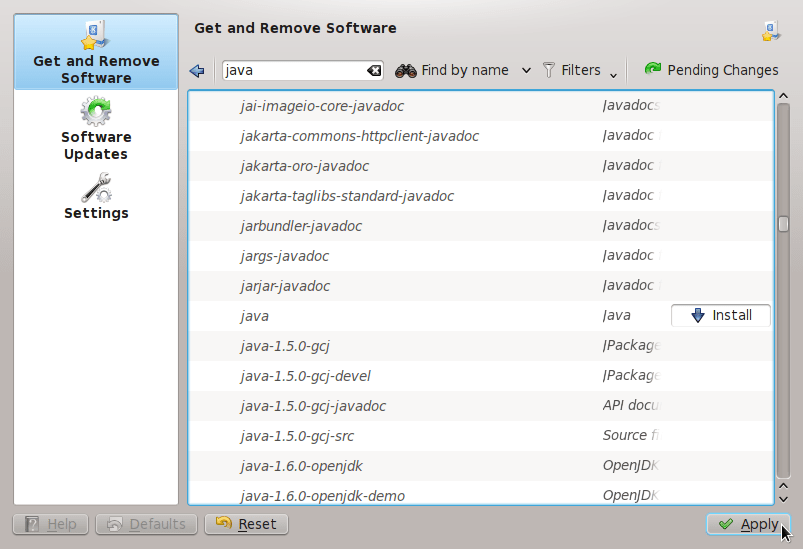
Task: Select java-1.6.0-openjdk-demo row
Action: [x=480, y=493]
